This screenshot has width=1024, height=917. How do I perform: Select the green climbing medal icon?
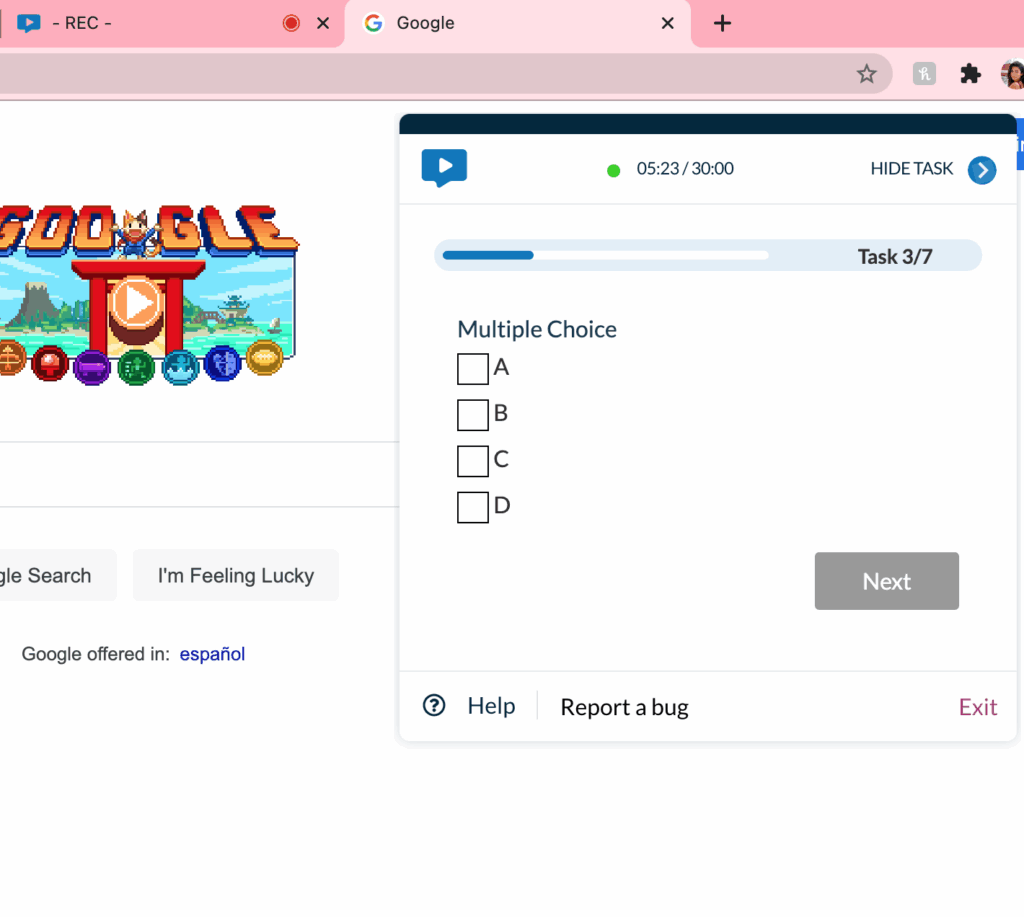(x=135, y=366)
